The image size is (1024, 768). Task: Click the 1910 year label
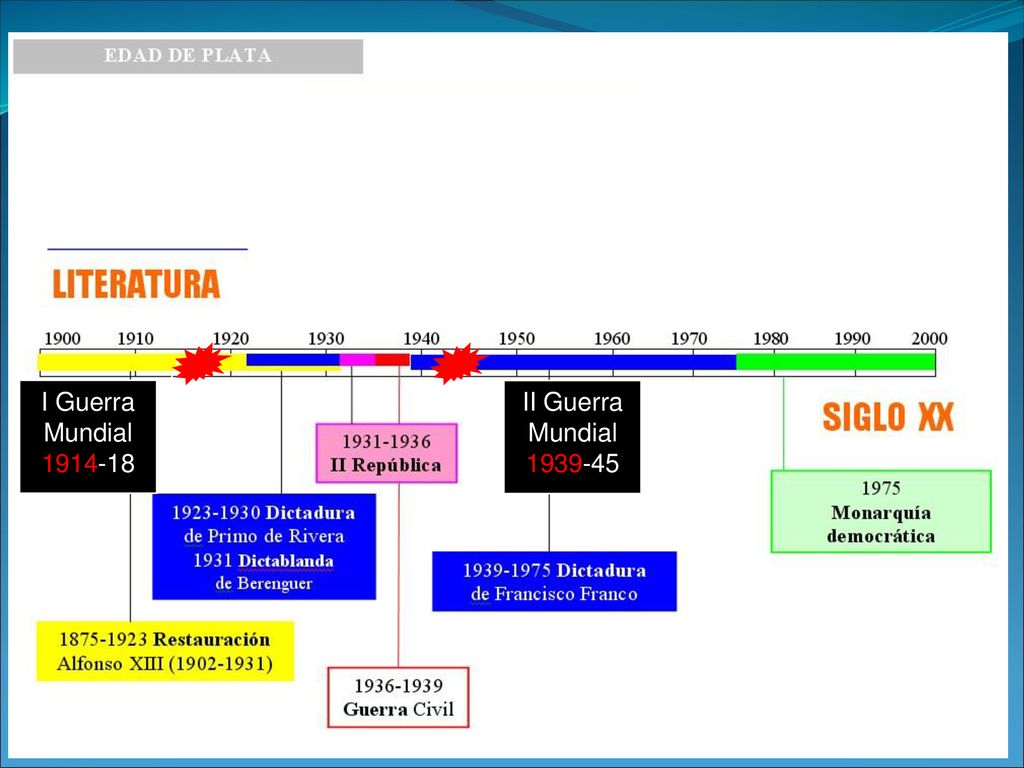coord(135,338)
